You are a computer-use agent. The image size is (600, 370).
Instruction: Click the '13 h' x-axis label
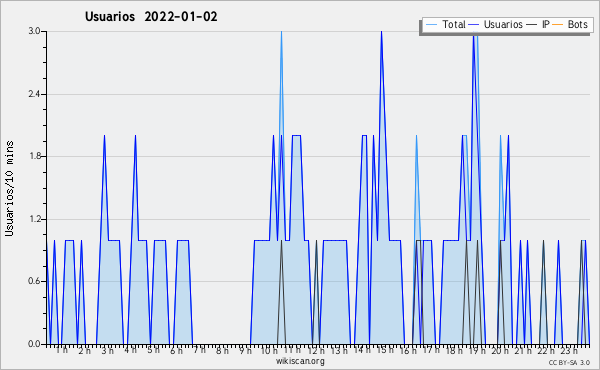[339, 350]
